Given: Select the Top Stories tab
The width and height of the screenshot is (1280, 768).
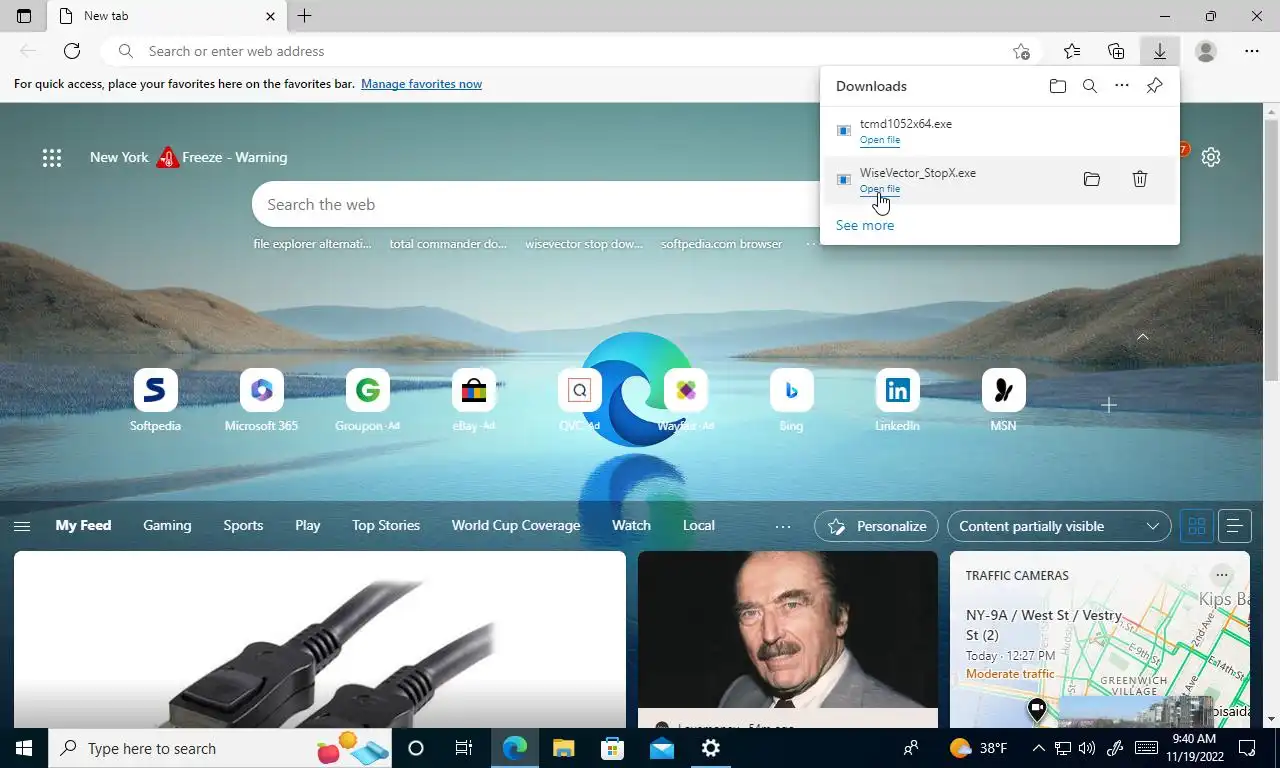Looking at the screenshot, I should coord(386,525).
